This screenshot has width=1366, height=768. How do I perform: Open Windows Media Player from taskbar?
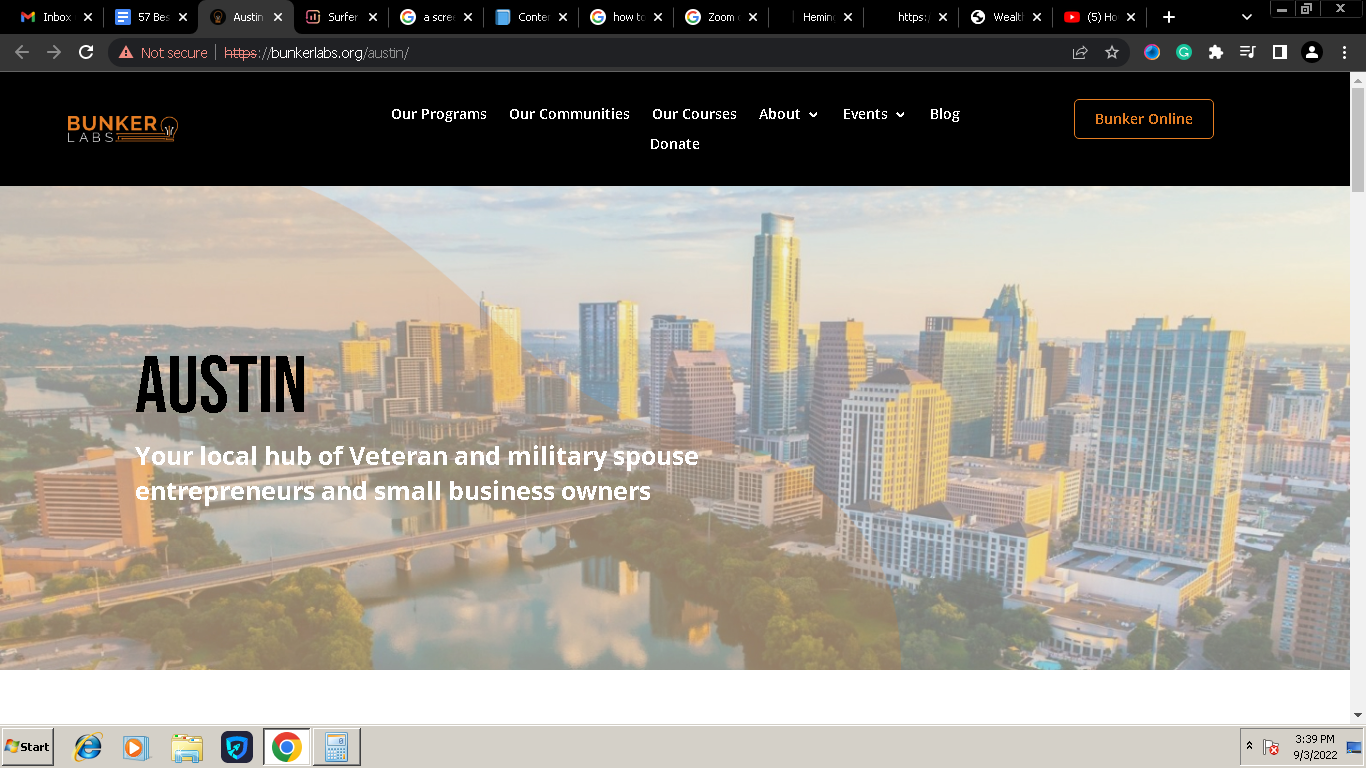click(136, 747)
